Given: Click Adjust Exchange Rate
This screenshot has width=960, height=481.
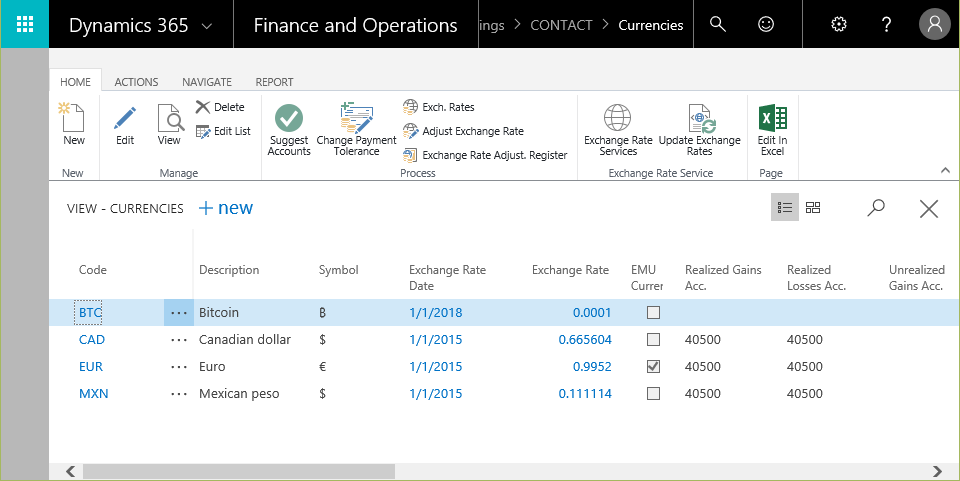Looking at the screenshot, I should (463, 131).
